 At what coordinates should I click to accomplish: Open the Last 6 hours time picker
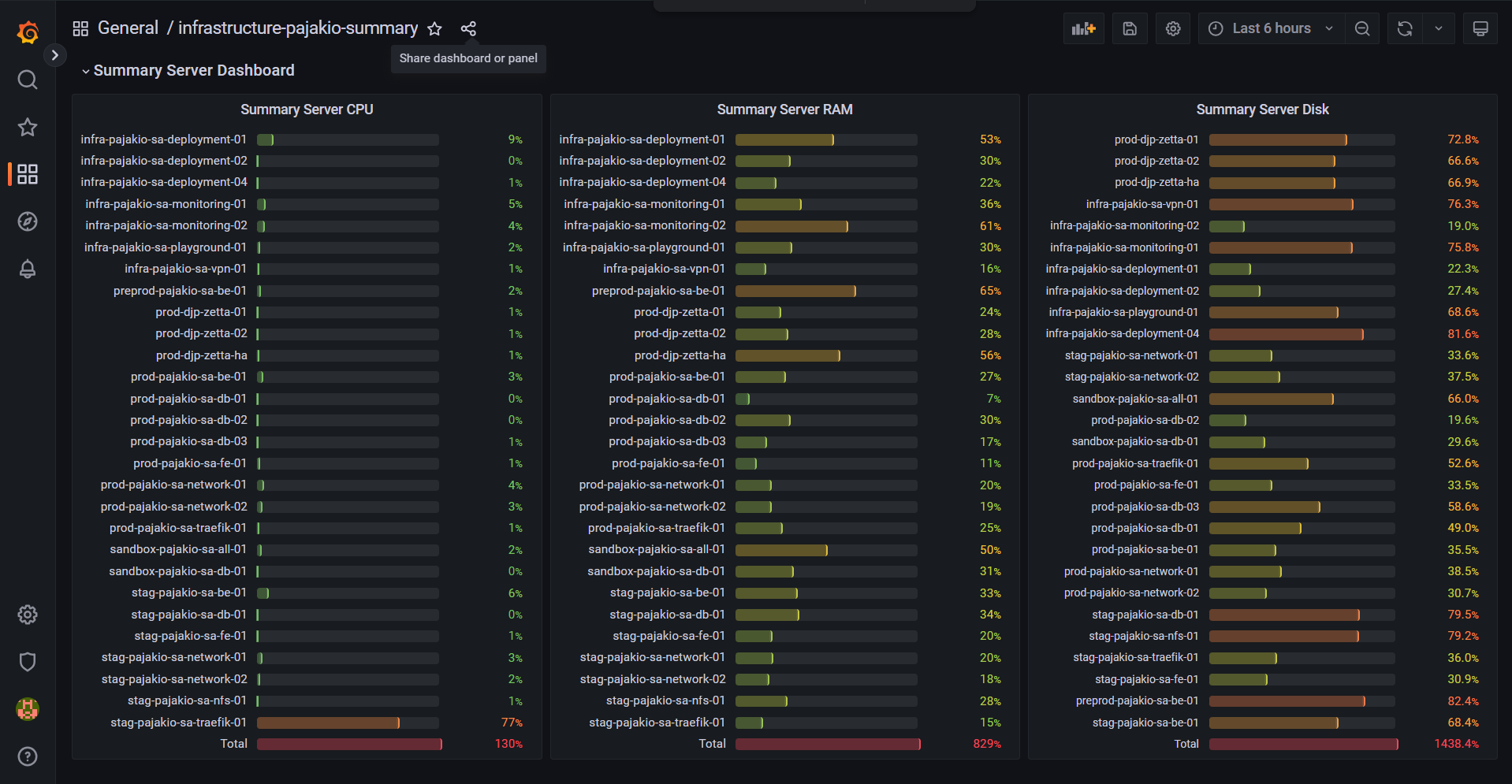[x=1271, y=28]
